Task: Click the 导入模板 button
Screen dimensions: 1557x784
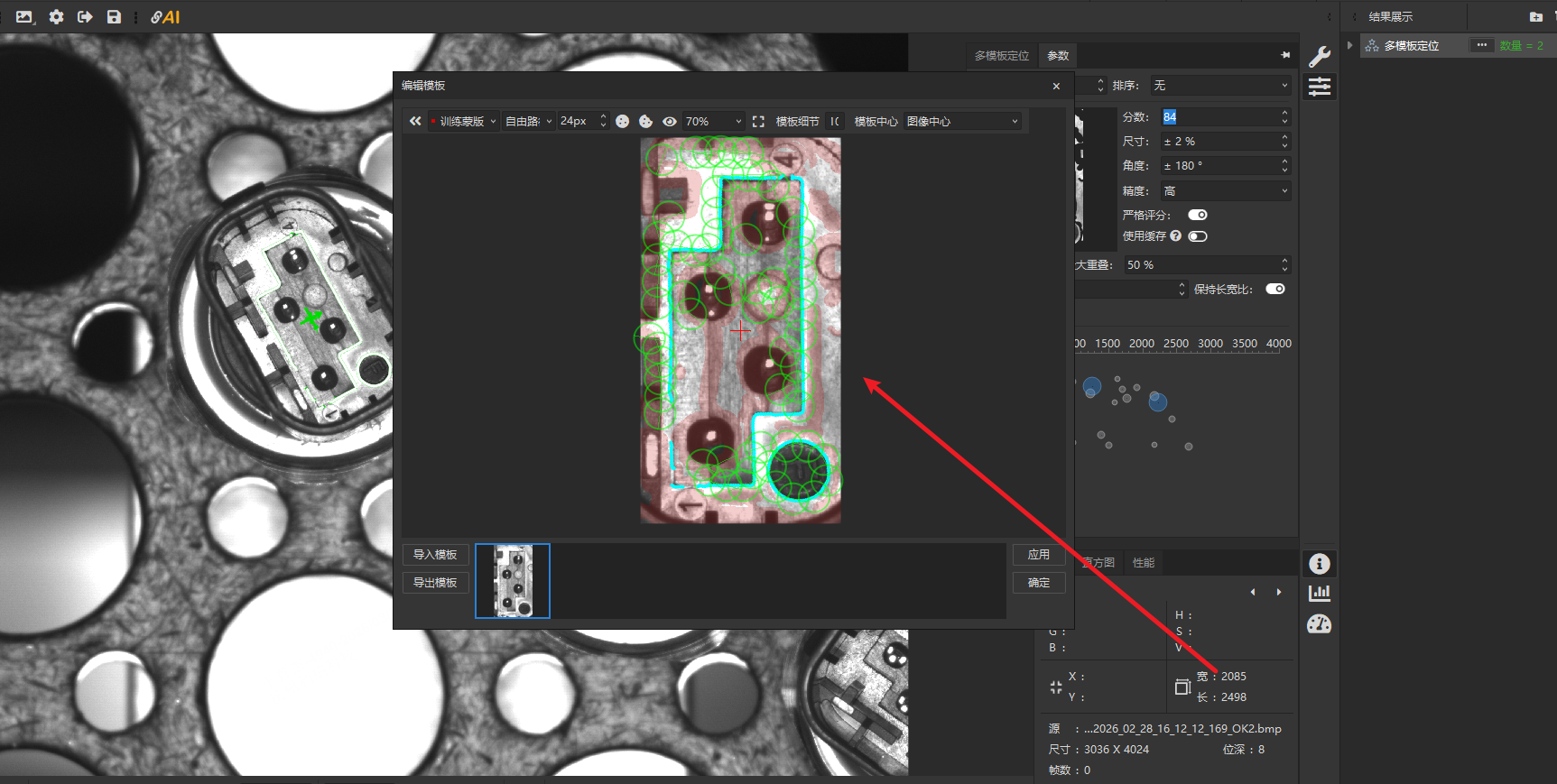Action: [x=435, y=555]
